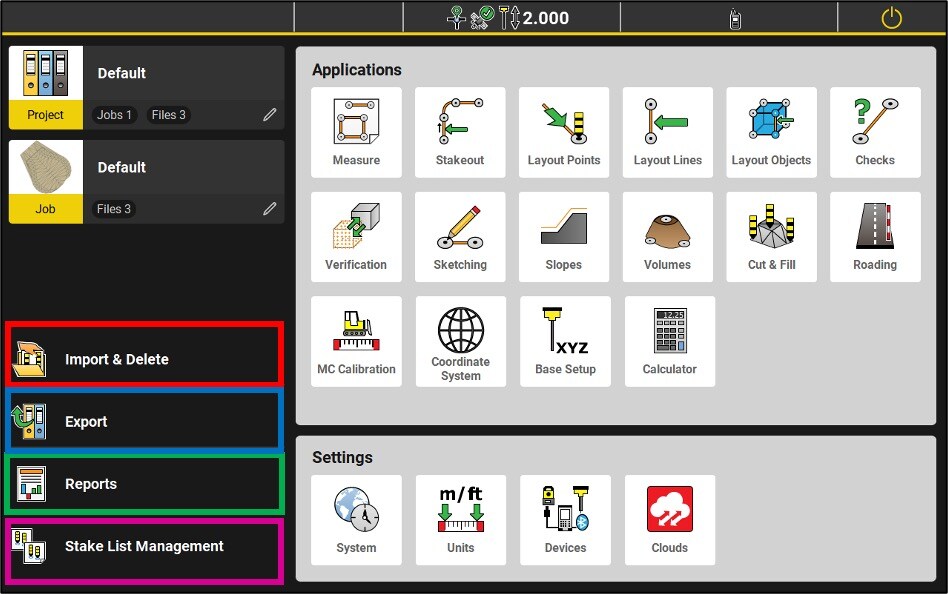Edit the Default project with pencil icon
948x594 pixels.
[x=269, y=115]
